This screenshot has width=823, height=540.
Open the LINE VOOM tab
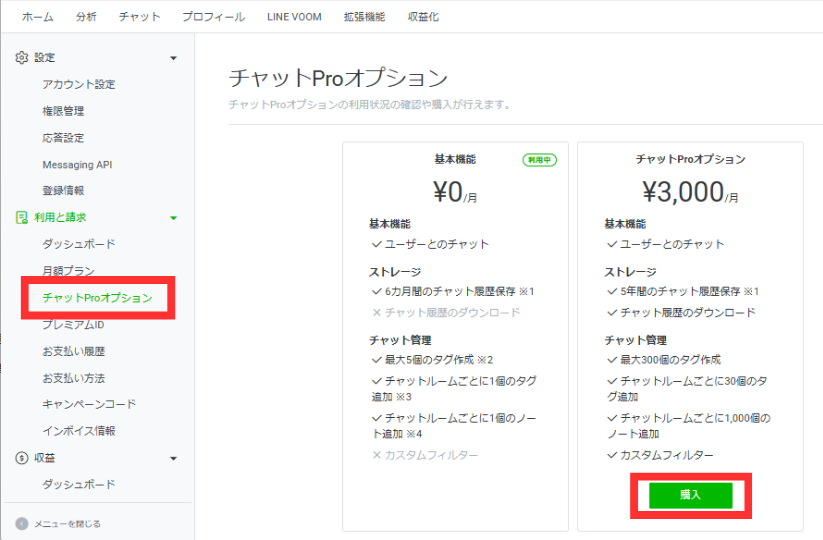coord(295,17)
